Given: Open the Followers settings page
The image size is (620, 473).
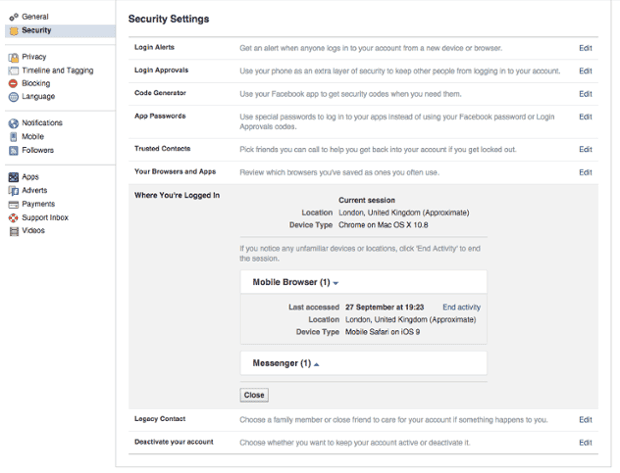Looking at the screenshot, I should (x=38, y=150).
